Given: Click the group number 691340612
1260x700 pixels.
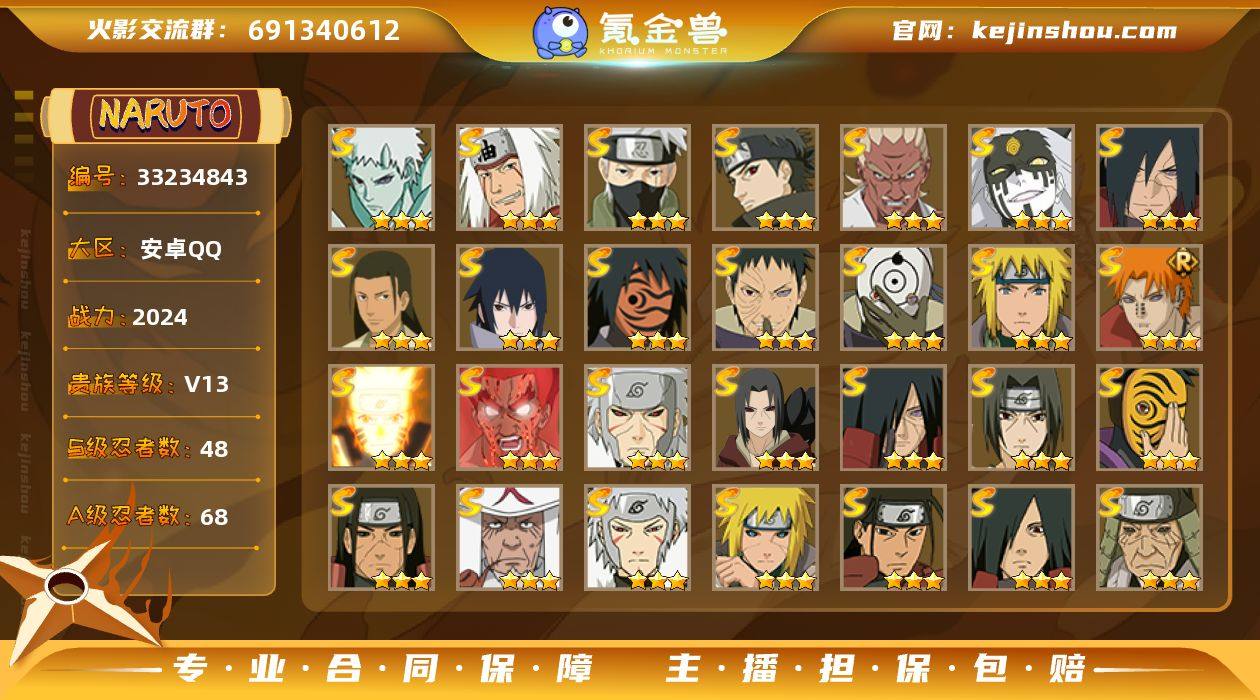Looking at the screenshot, I should pos(324,30).
